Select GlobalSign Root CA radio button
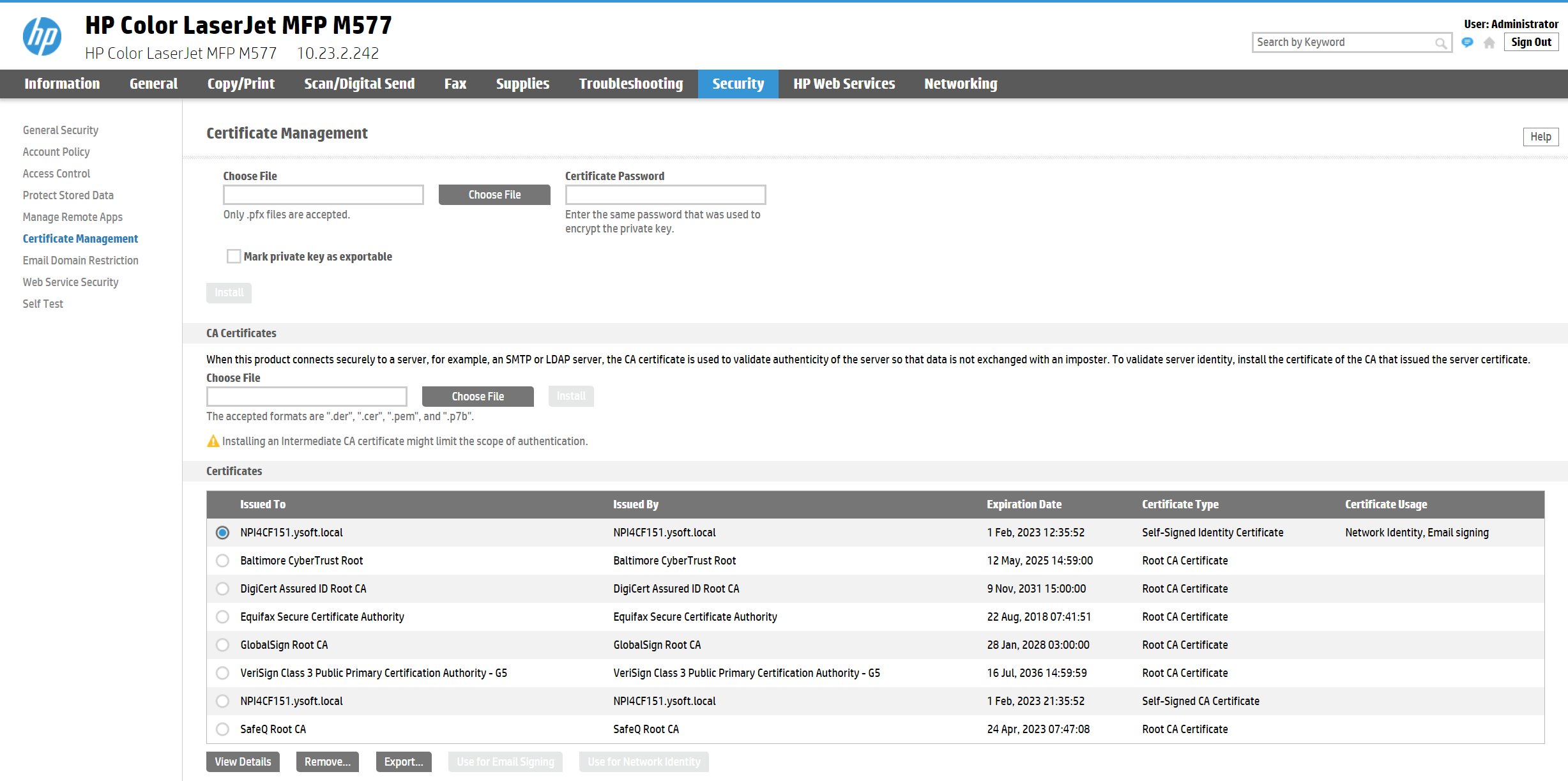 coord(222,645)
